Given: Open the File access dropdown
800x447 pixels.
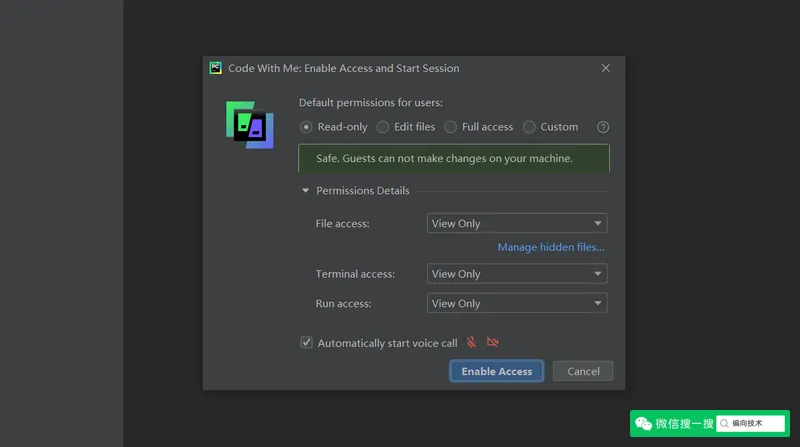Looking at the screenshot, I should [517, 224].
